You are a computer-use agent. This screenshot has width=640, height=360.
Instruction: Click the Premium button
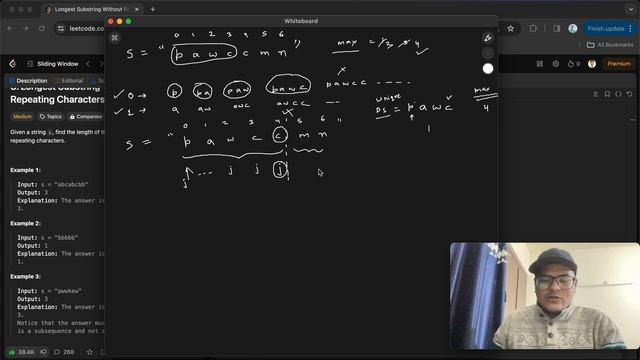[x=619, y=64]
